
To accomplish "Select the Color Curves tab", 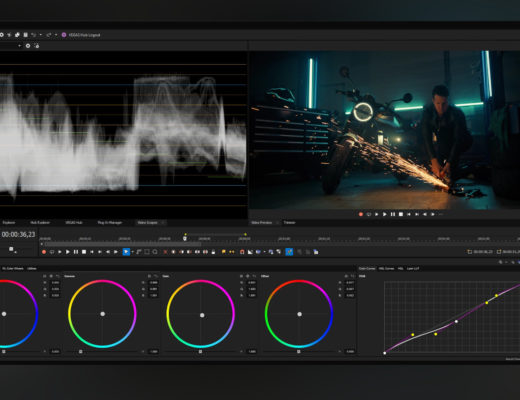I will [x=367, y=268].
